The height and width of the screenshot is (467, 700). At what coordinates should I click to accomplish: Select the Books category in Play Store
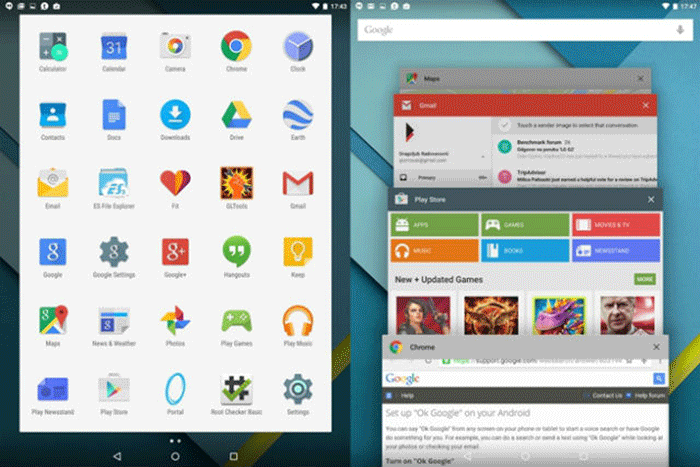(525, 250)
